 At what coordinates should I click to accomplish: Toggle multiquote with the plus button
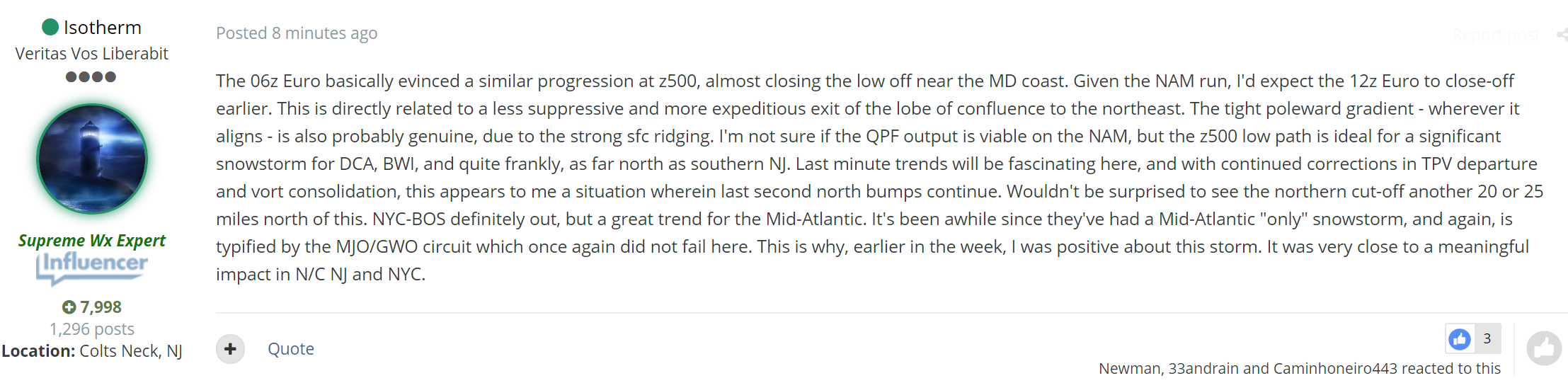click(230, 349)
